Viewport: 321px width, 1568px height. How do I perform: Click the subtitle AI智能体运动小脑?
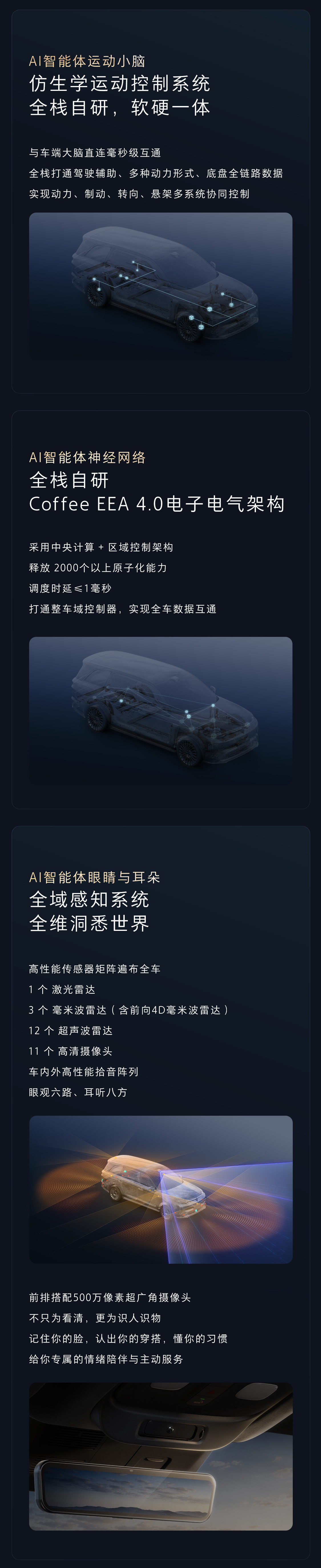87,61
